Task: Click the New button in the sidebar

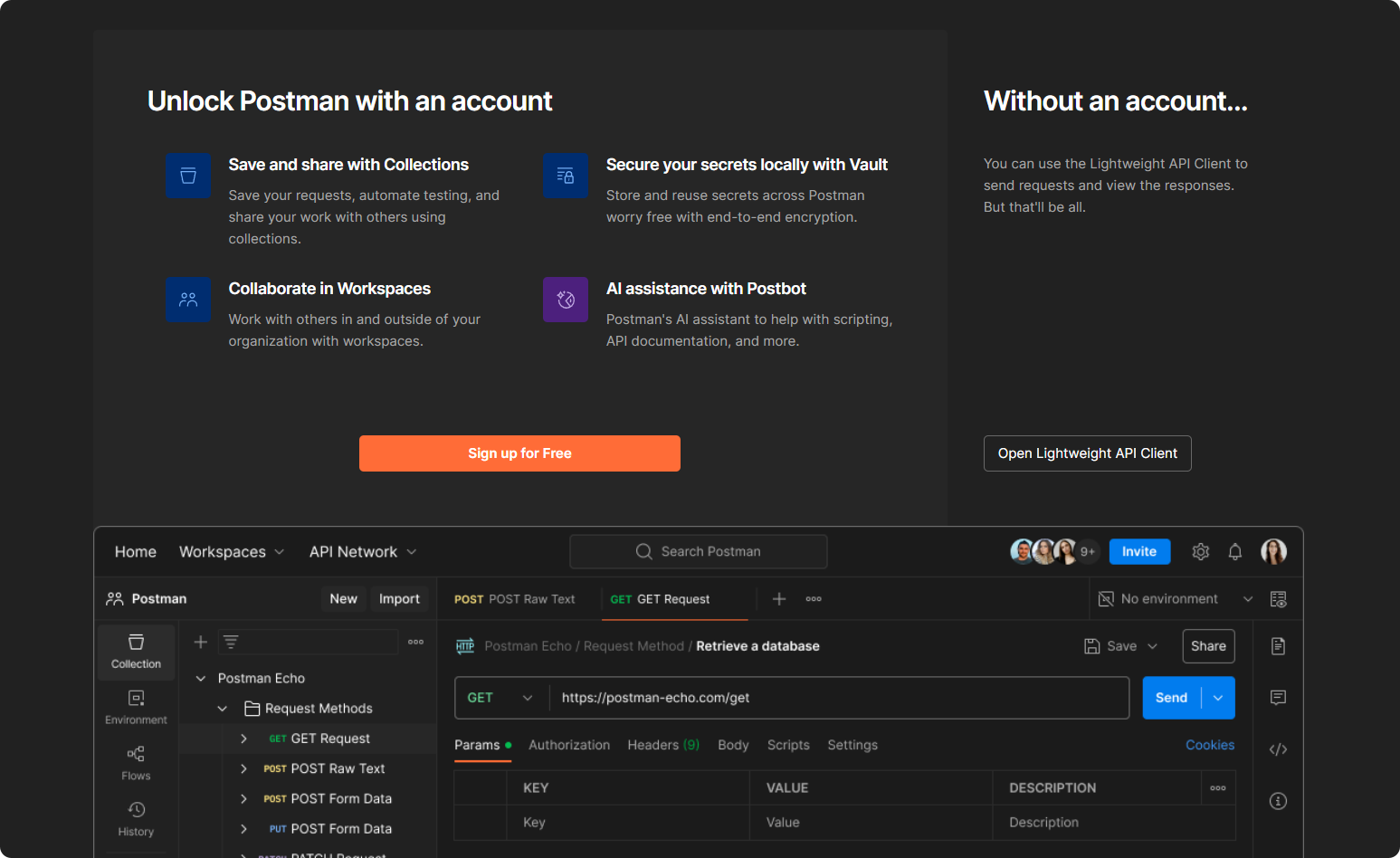Action: point(344,599)
